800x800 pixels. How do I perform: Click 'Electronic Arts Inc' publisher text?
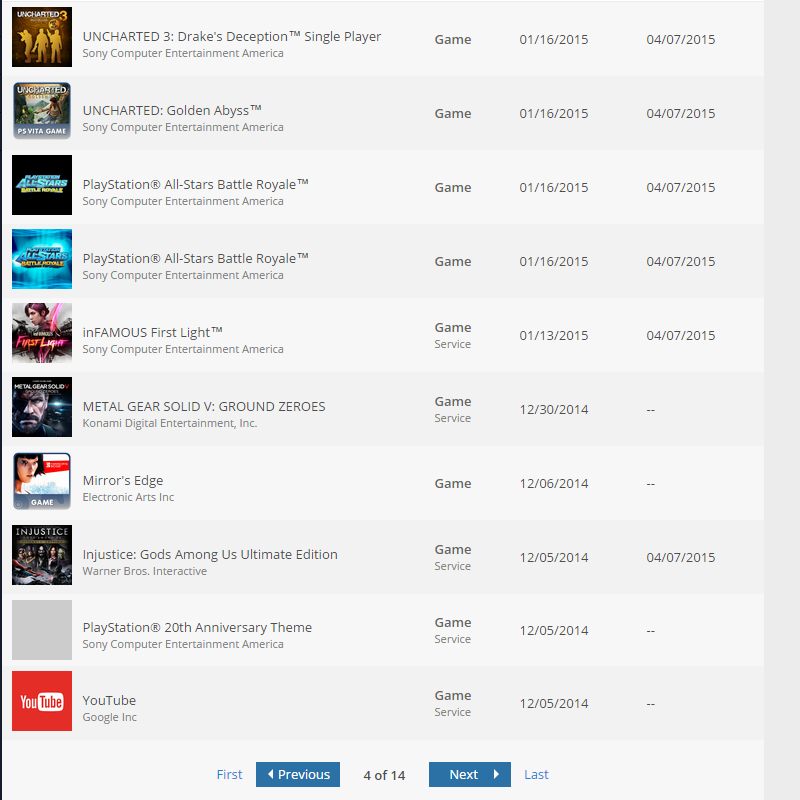point(128,497)
